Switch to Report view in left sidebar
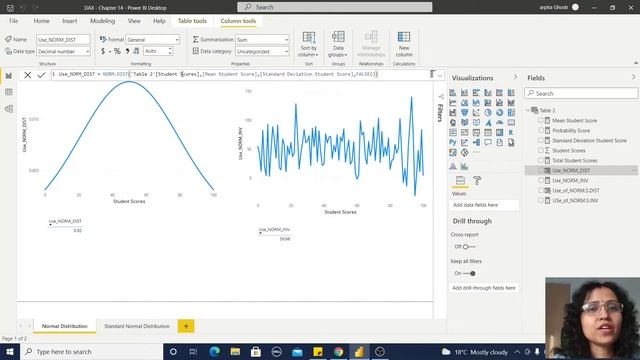This screenshot has height=360, width=640. 9,76
